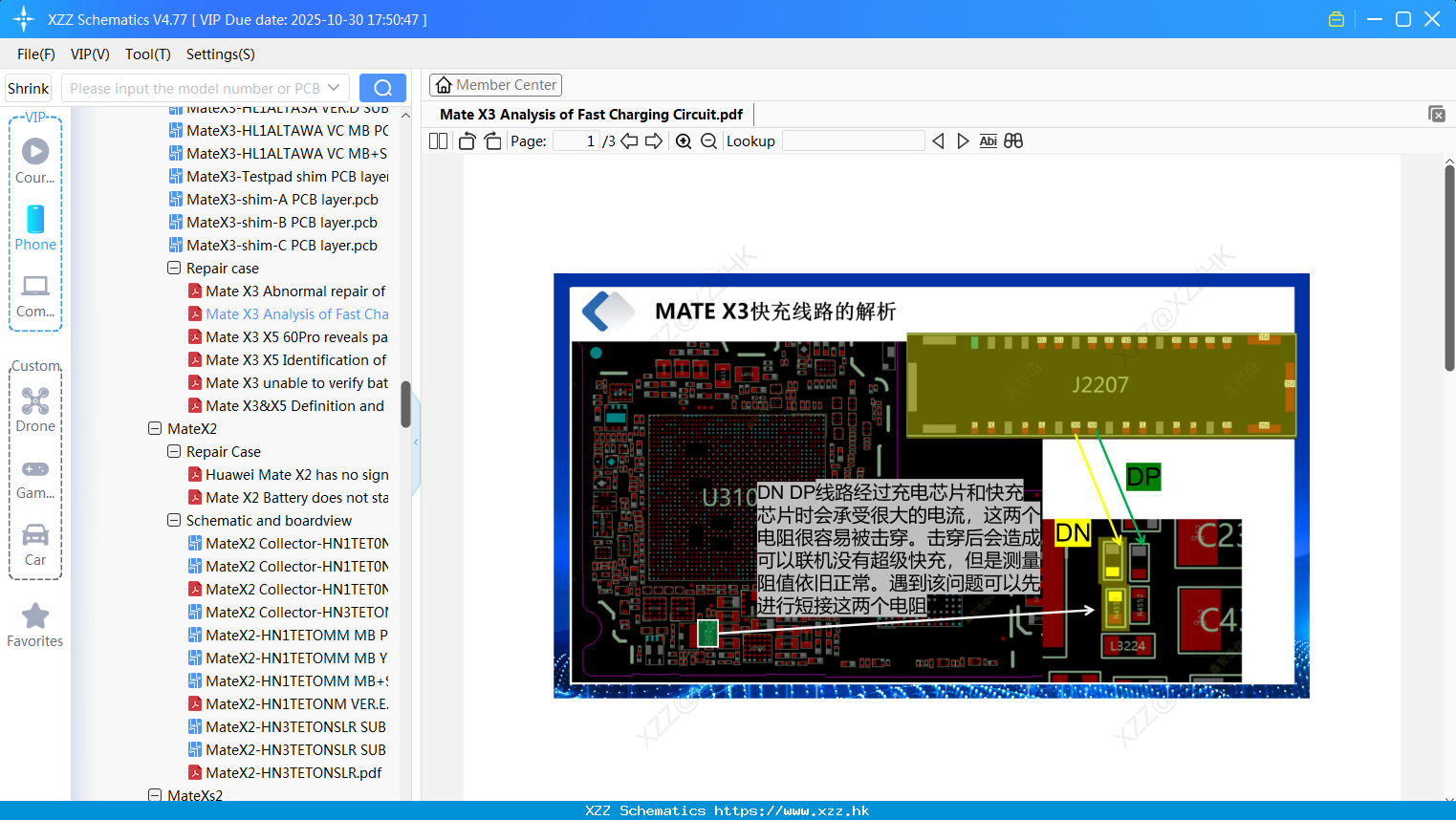Zoom in on the PDF
This screenshot has height=820, width=1456.
pos(684,140)
